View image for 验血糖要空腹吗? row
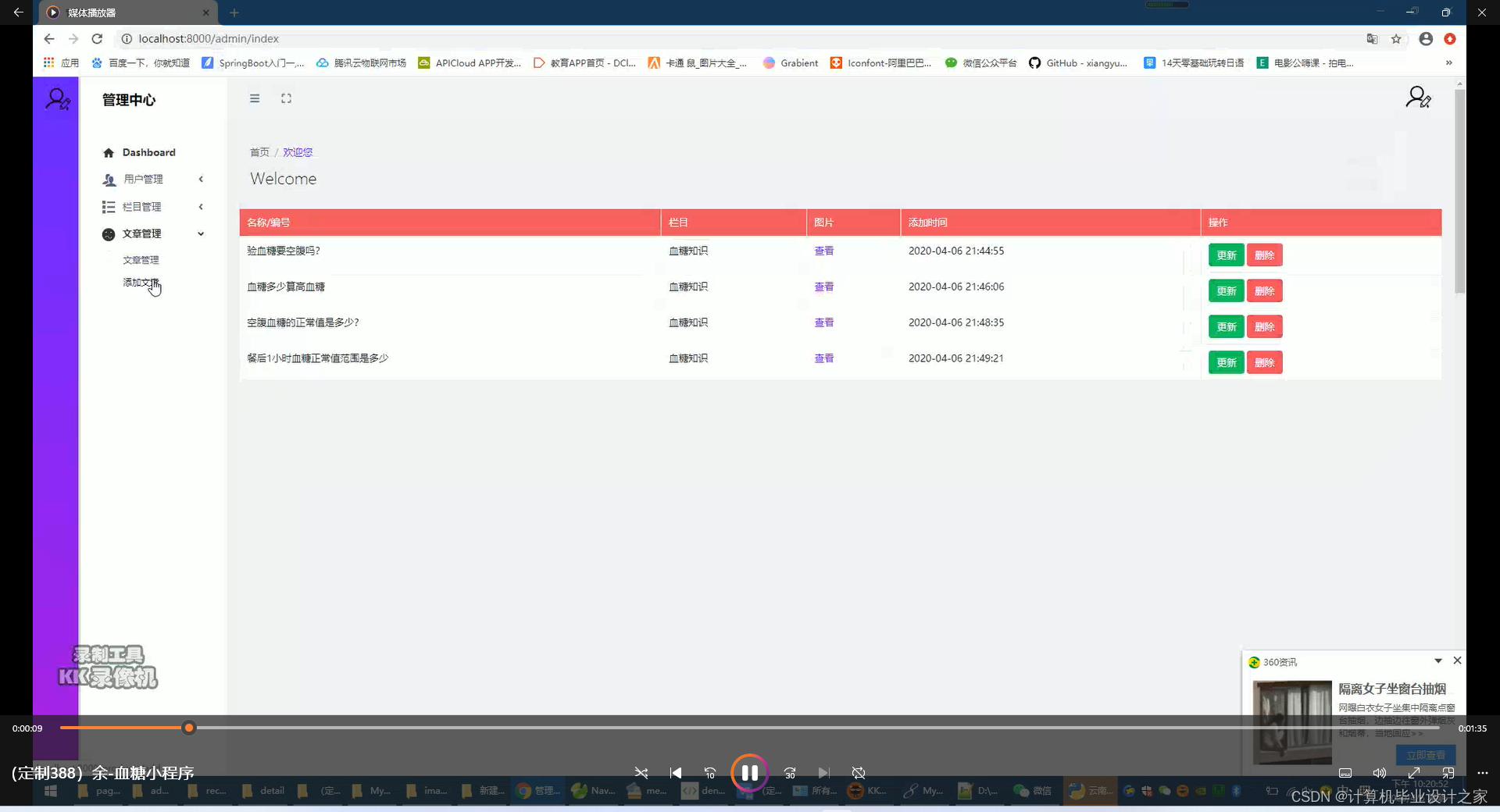The width and height of the screenshot is (1500, 812). click(824, 251)
